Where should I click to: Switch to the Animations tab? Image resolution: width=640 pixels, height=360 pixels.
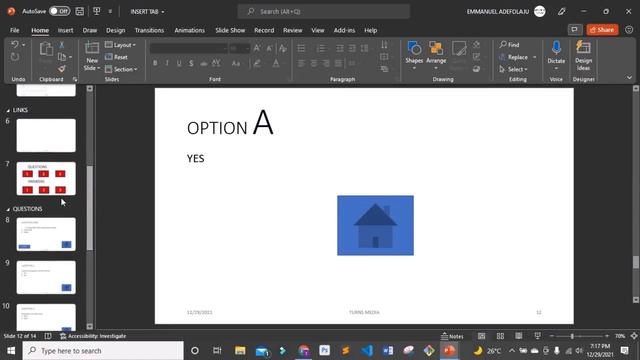point(189,30)
